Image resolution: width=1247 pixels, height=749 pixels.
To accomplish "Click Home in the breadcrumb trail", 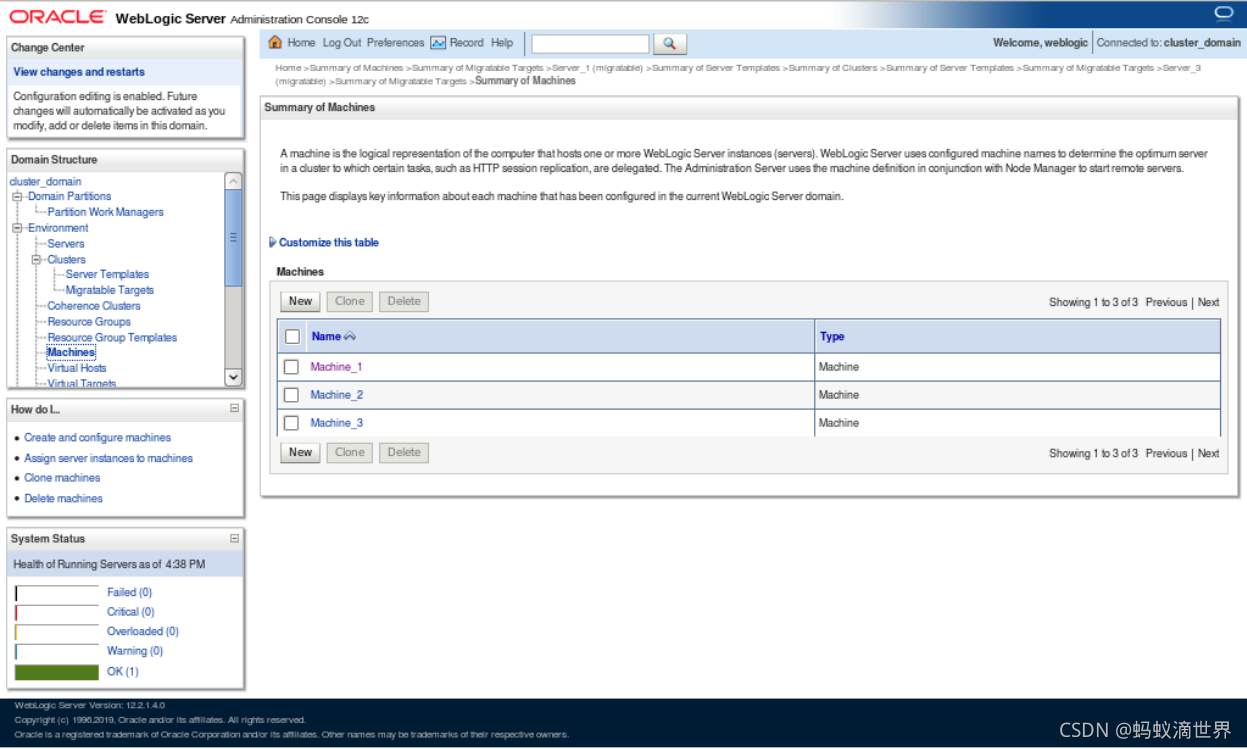I will click(x=288, y=68).
